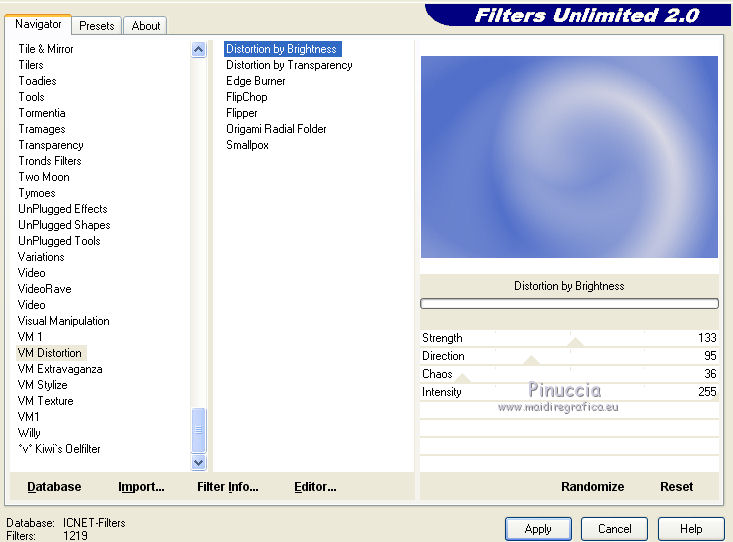This screenshot has height=542, width=733.
Task: Select Distortion by Transparency filter
Action: [x=289, y=65]
